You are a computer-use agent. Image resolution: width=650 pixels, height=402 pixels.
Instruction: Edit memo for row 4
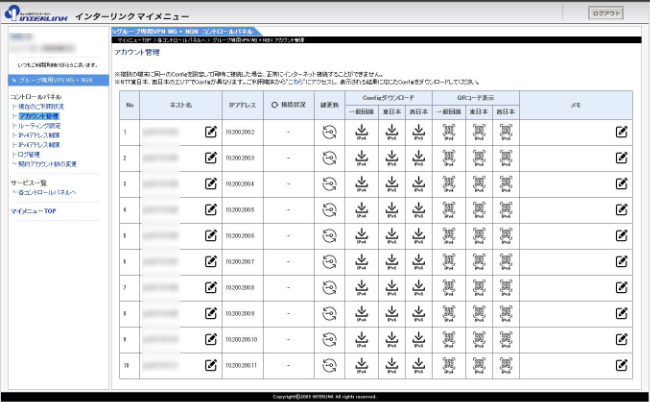tap(622, 209)
